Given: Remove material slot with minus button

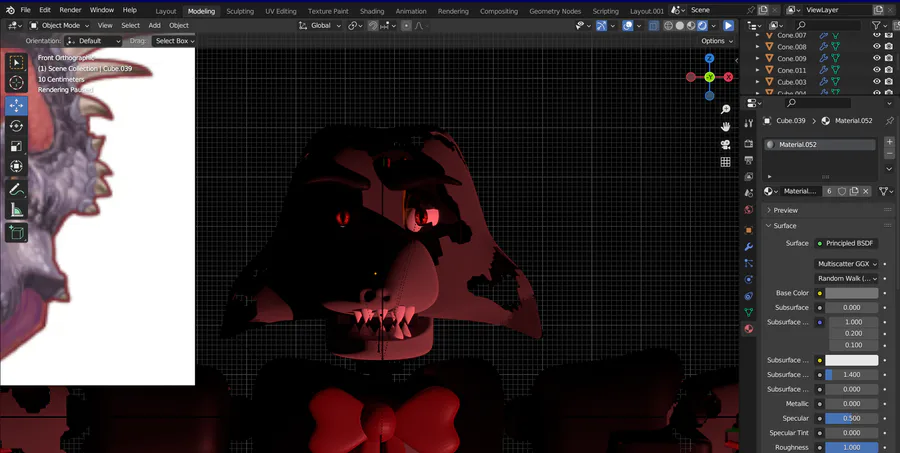Looking at the screenshot, I should click(x=890, y=154).
